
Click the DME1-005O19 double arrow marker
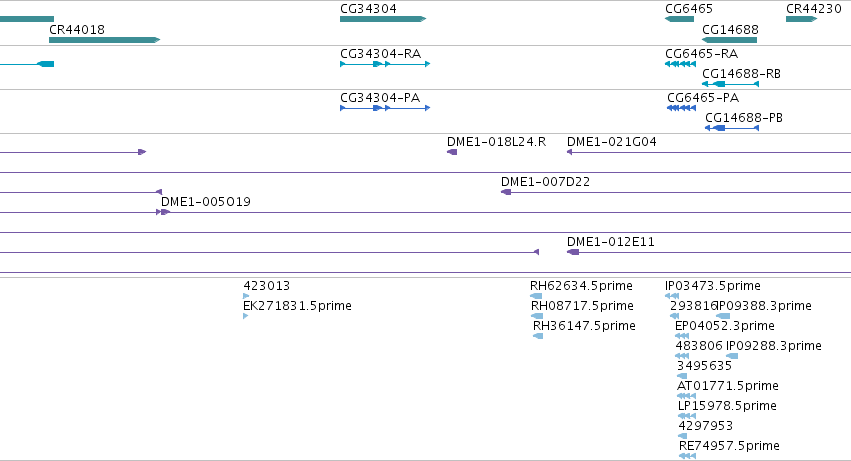(163, 212)
